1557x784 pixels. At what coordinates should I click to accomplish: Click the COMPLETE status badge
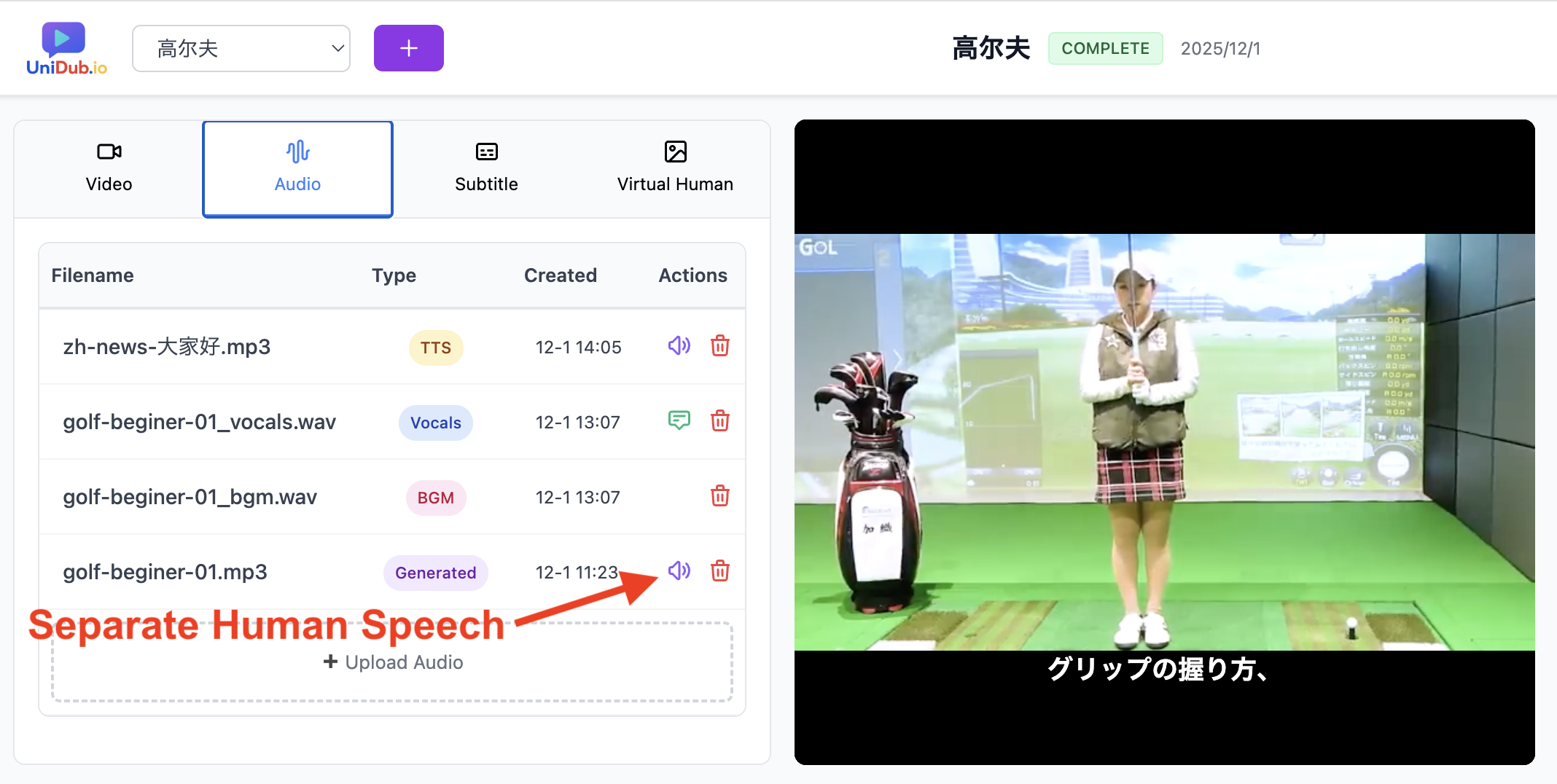point(1105,48)
